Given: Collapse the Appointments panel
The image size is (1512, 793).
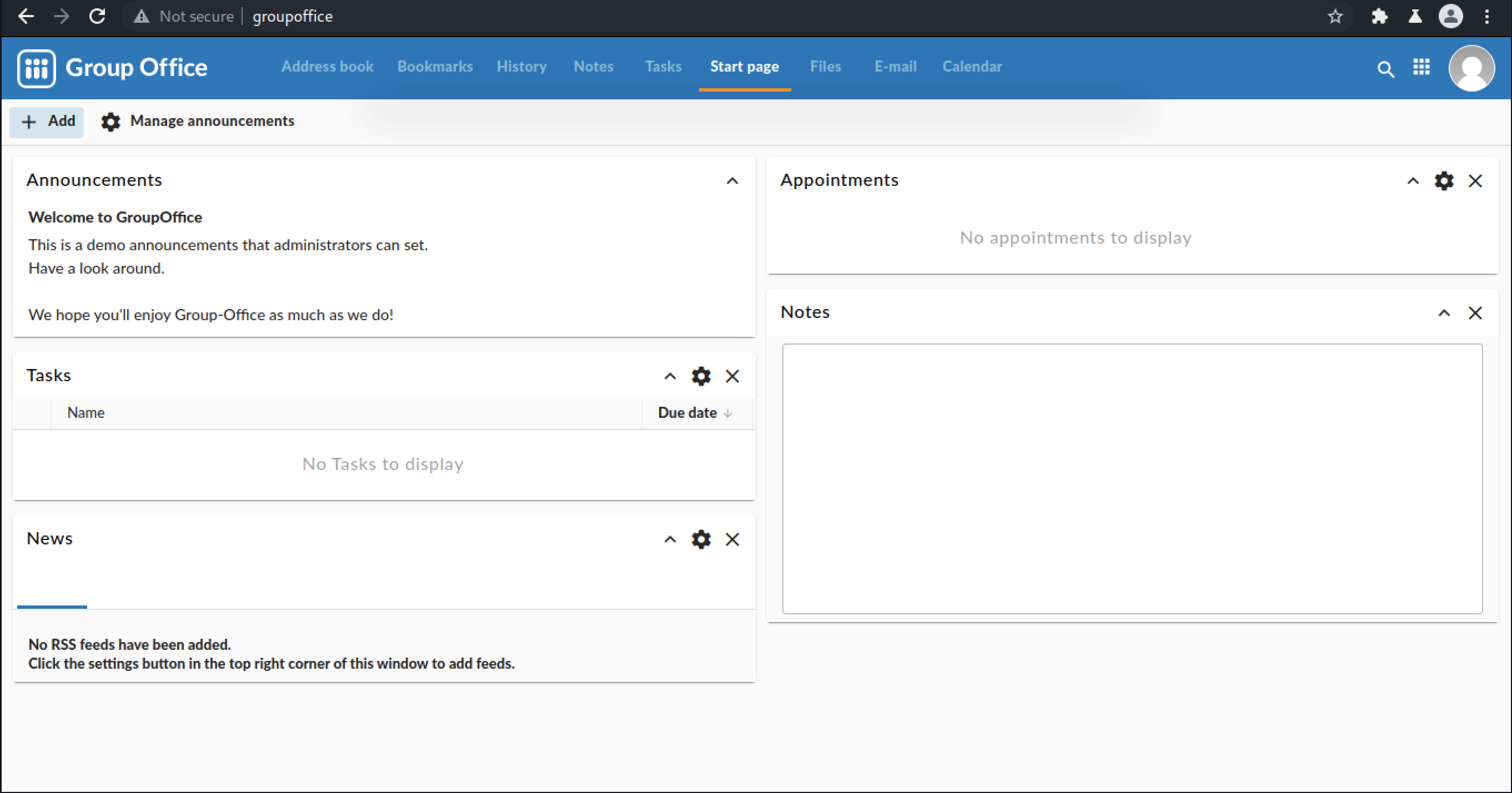Looking at the screenshot, I should pyautogui.click(x=1413, y=181).
